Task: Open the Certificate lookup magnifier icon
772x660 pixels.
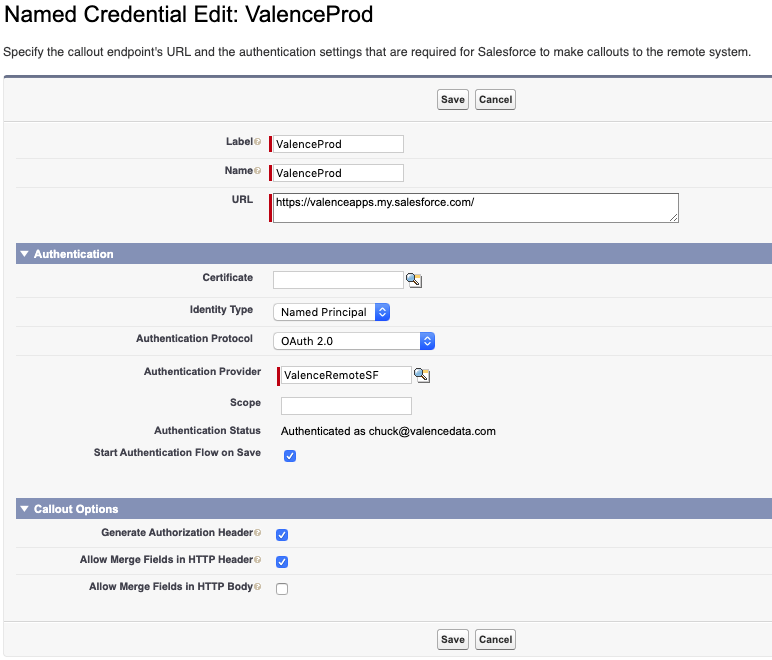Action: [x=414, y=280]
